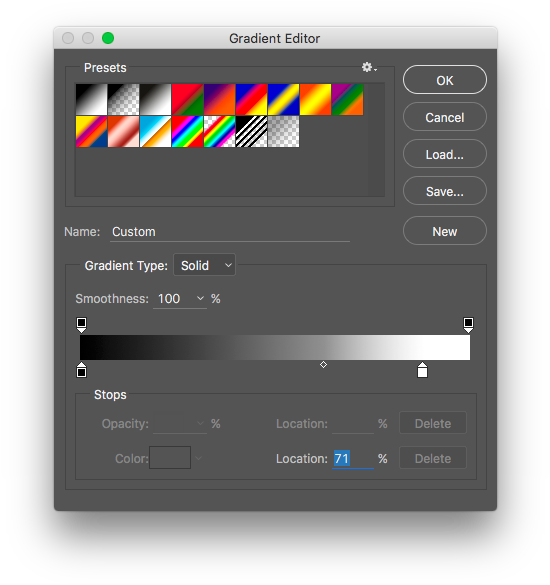Click the Location field showing 71
This screenshot has height=585, width=550.
click(x=353, y=459)
